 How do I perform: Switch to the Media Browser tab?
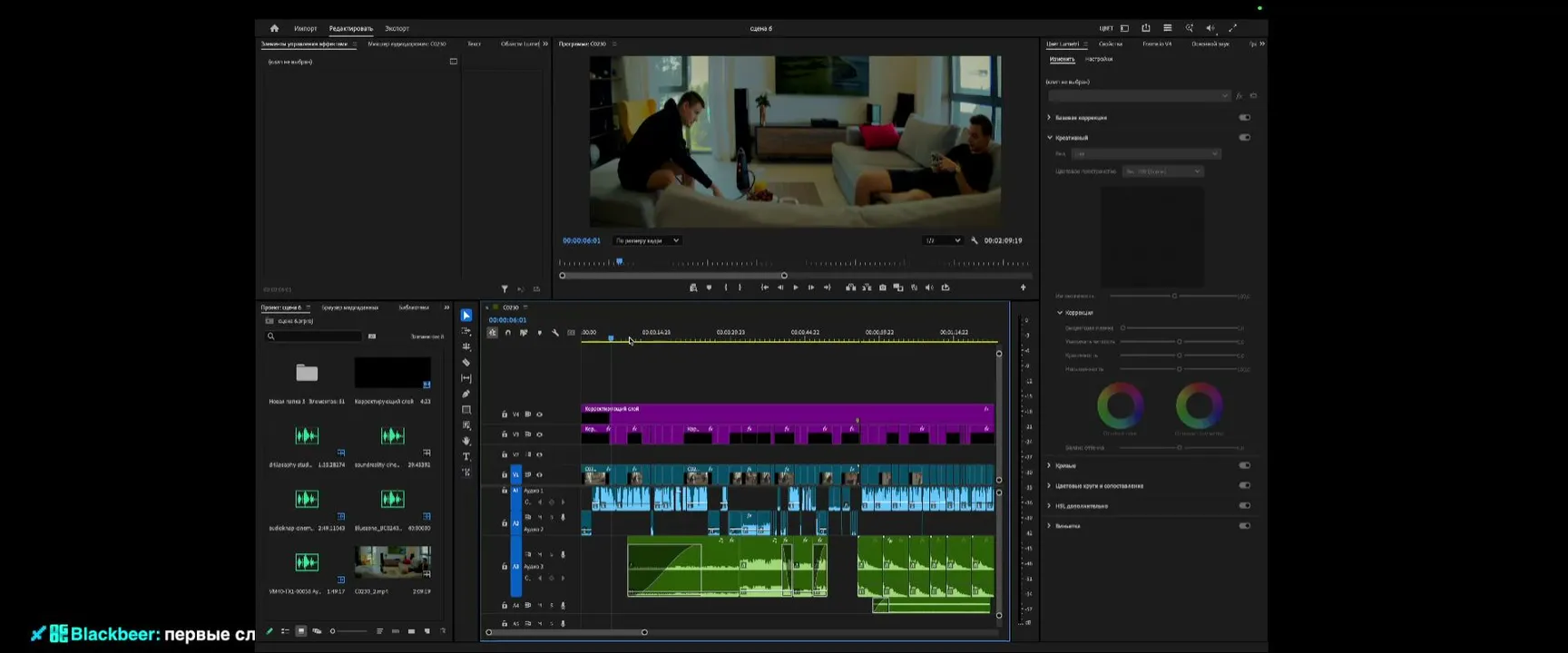tap(350, 307)
